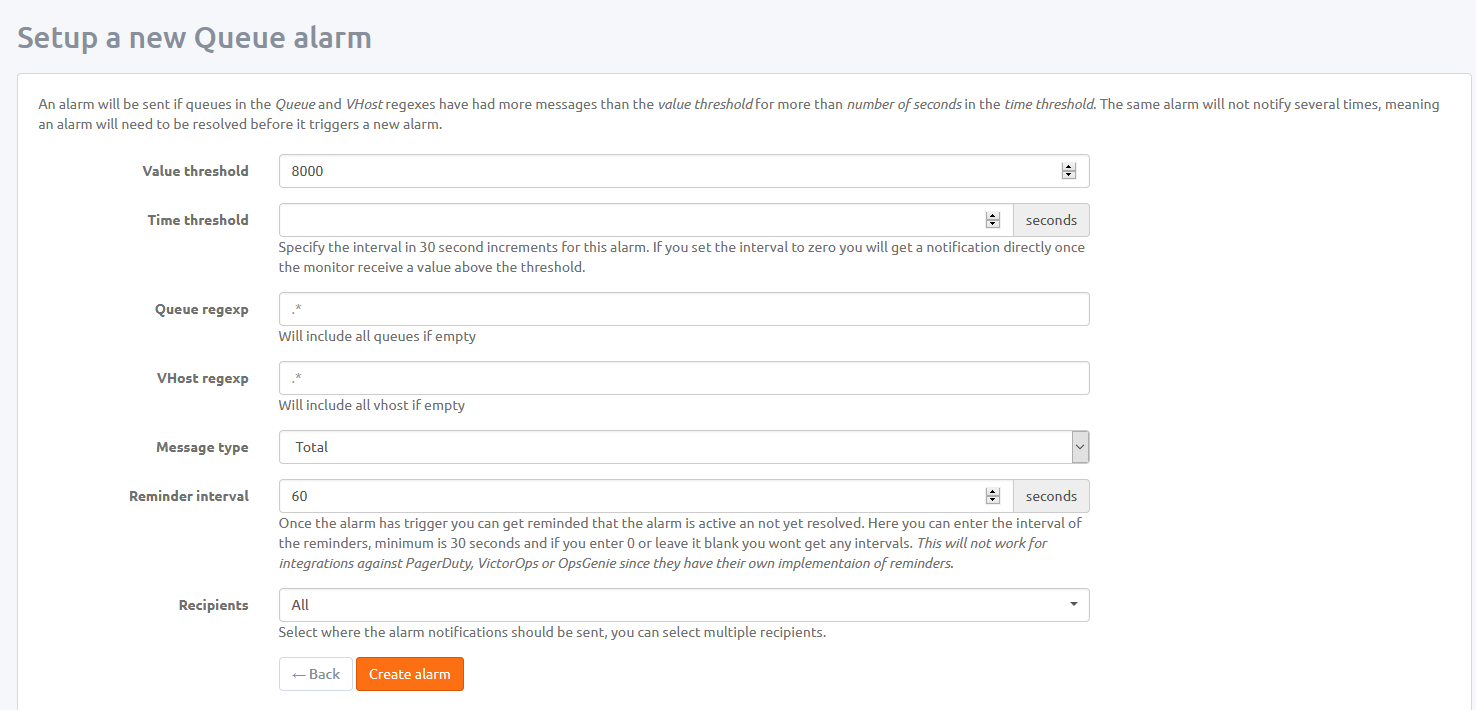Screen dimensions: 1476x710
Task: Open the Recipients dropdown
Action: [684, 605]
